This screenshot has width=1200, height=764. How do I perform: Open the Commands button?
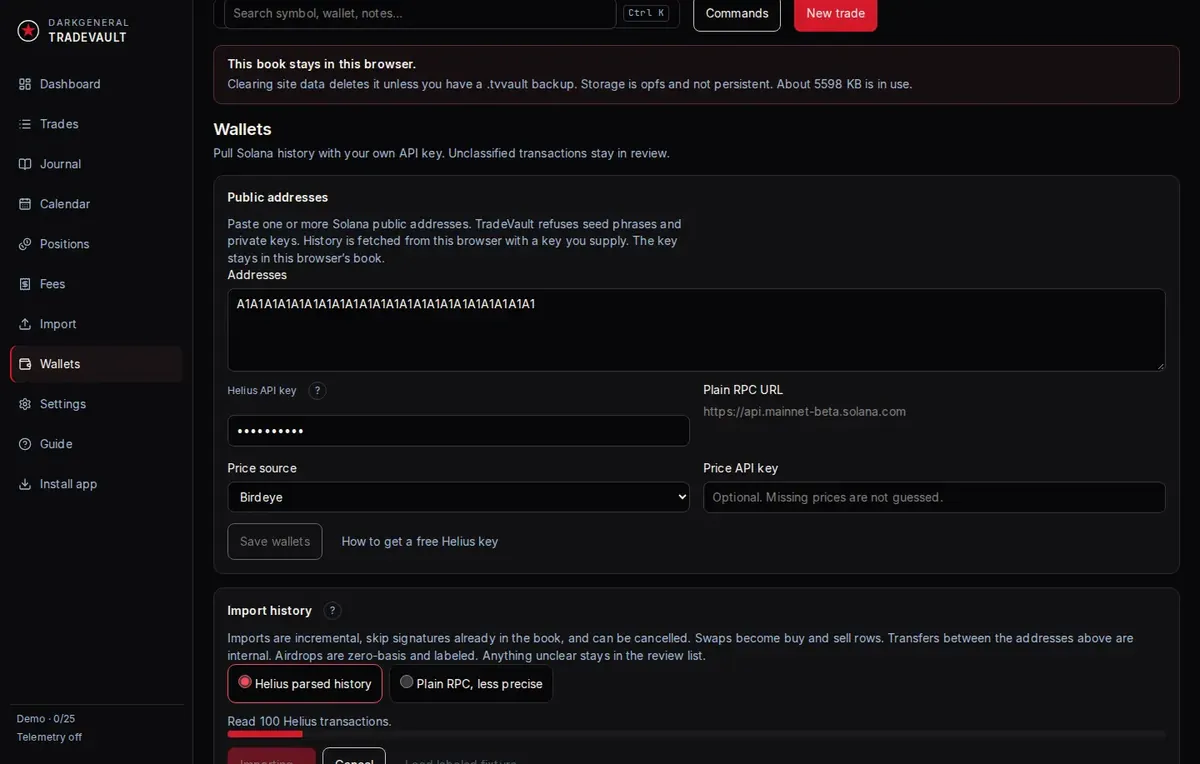click(x=737, y=13)
